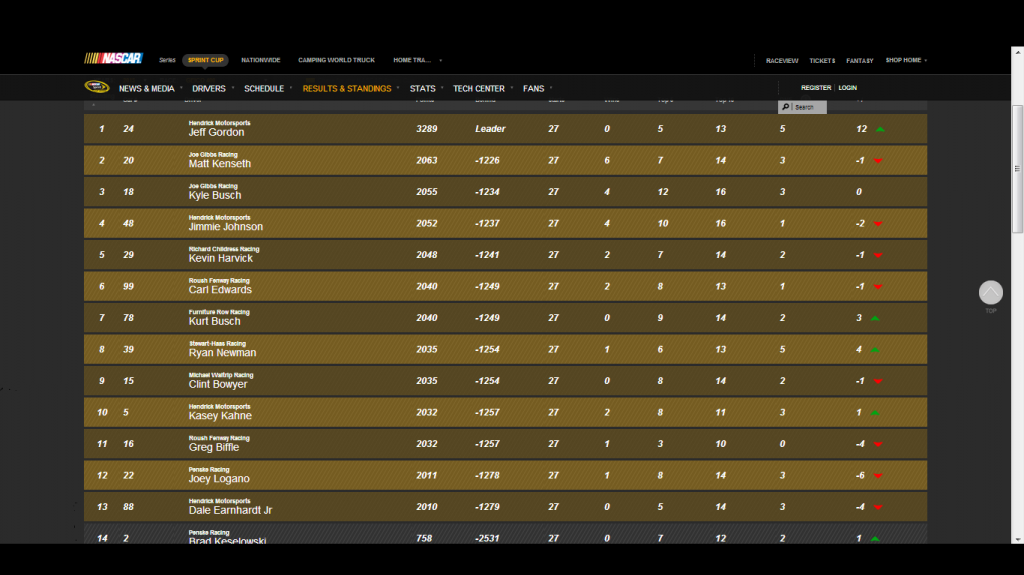The width and height of the screenshot is (1024, 575).
Task: Open the Tech Center menu
Action: click(478, 88)
